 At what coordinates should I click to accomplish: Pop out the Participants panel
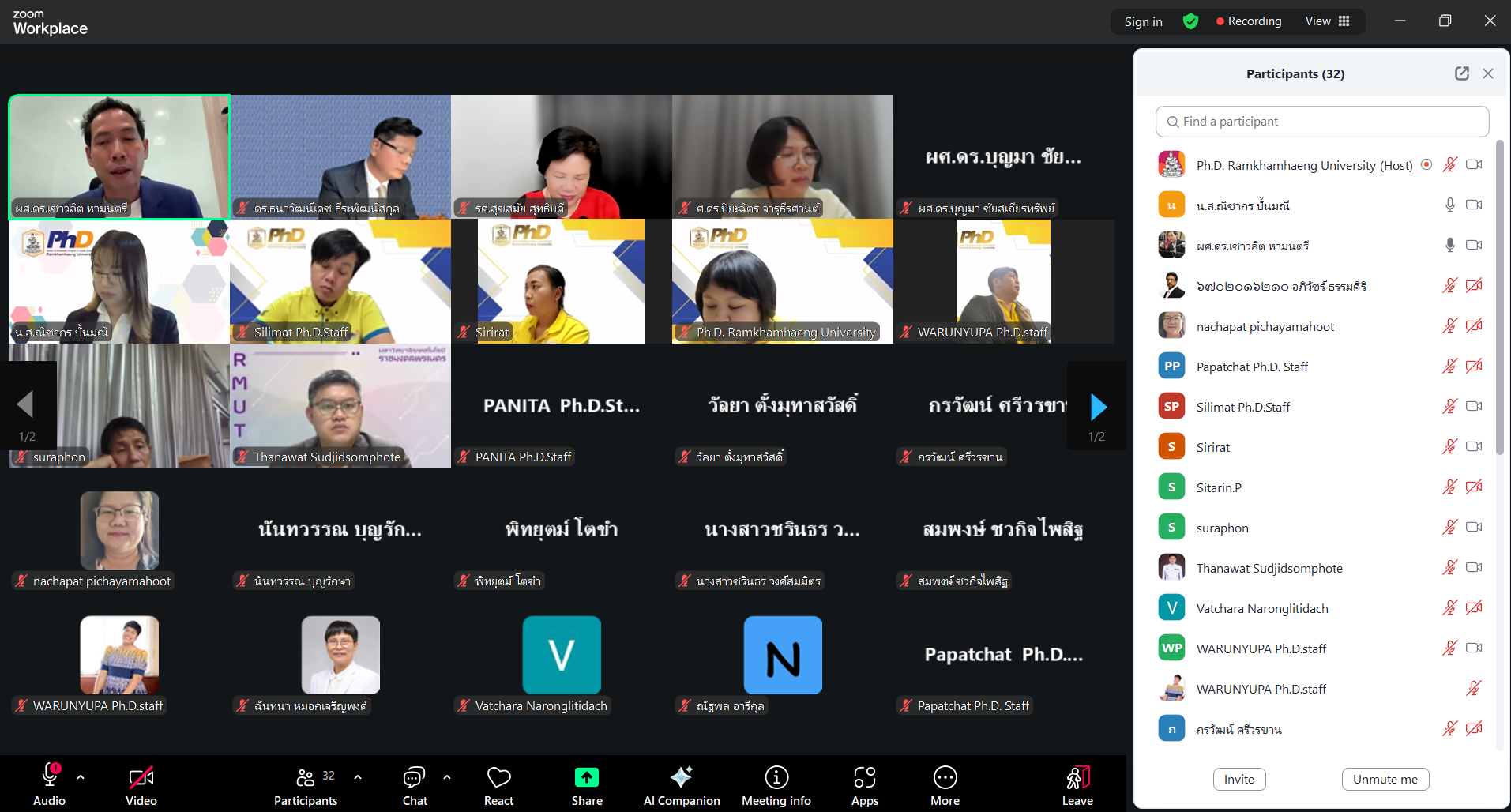pyautogui.click(x=1461, y=73)
